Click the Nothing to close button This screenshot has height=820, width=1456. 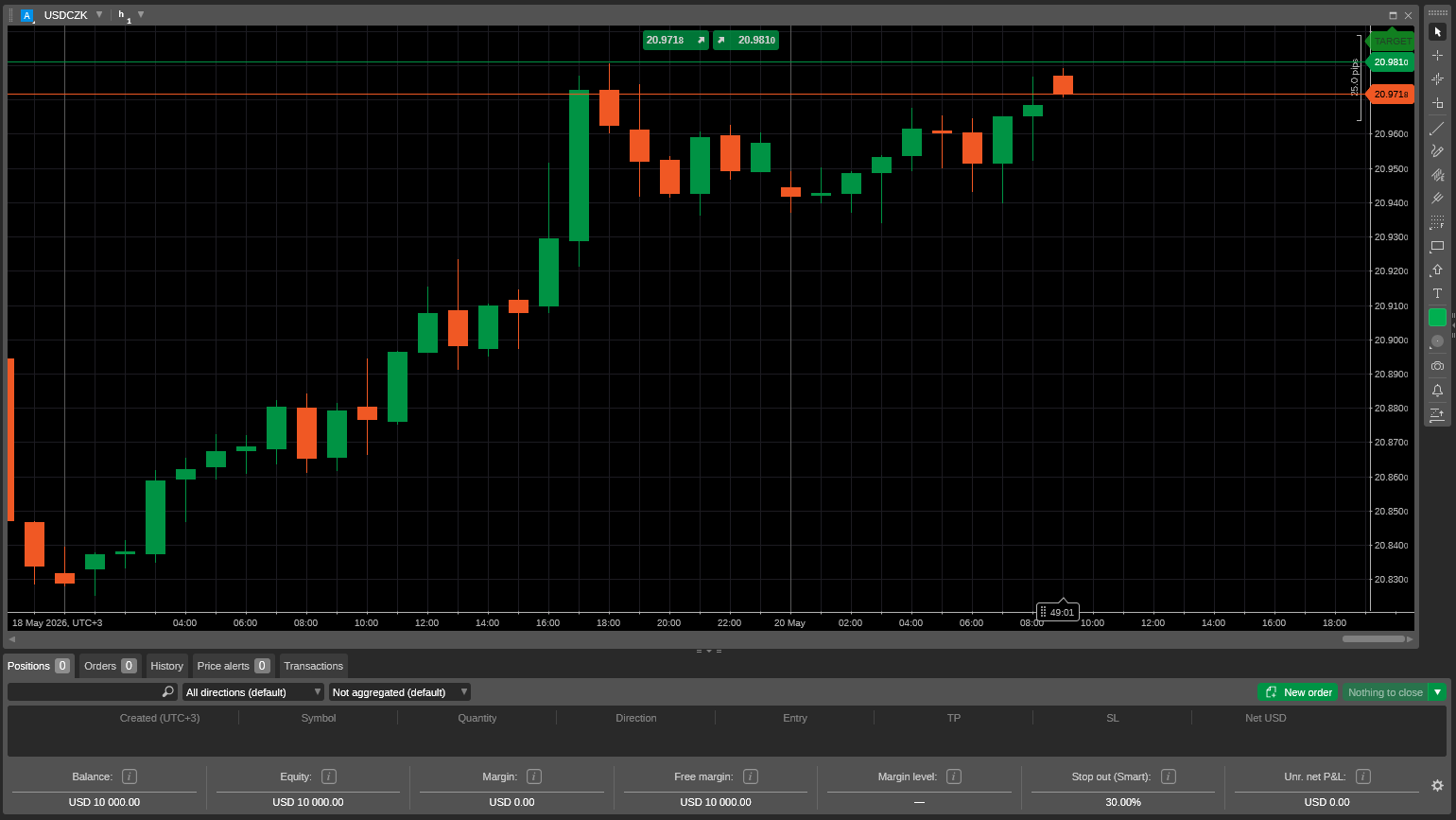tap(1385, 692)
